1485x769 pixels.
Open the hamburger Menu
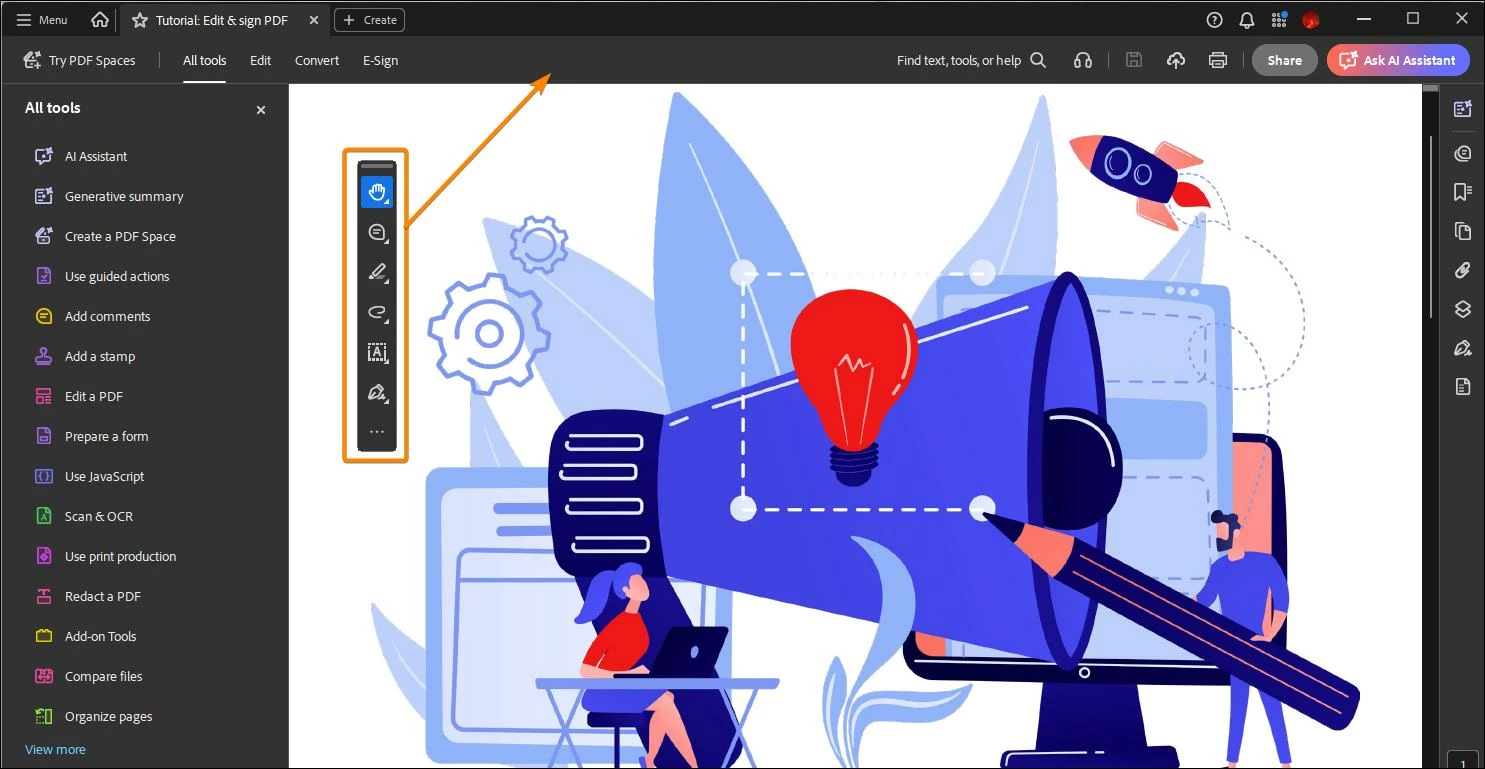[x=42, y=20]
